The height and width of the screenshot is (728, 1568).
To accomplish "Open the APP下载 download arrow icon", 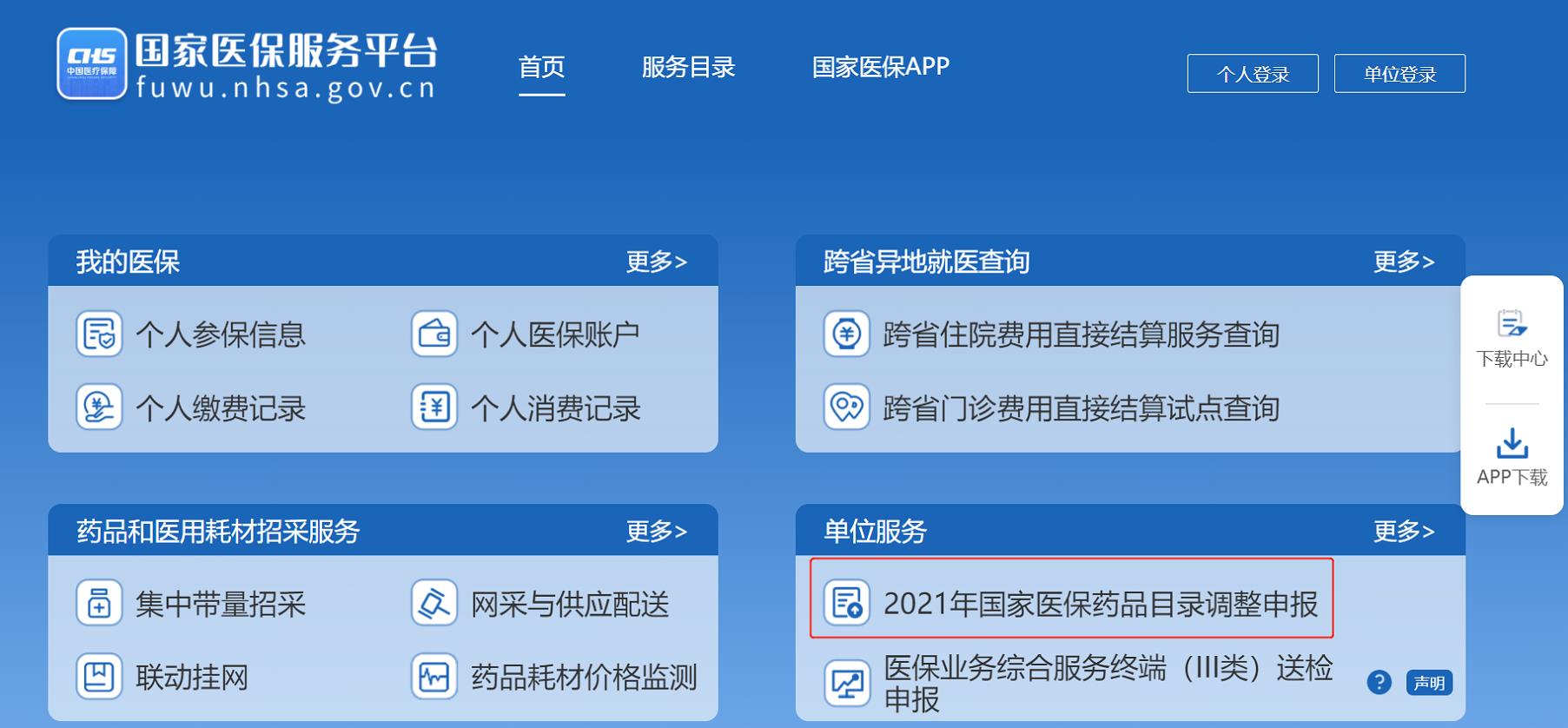I will [1512, 443].
